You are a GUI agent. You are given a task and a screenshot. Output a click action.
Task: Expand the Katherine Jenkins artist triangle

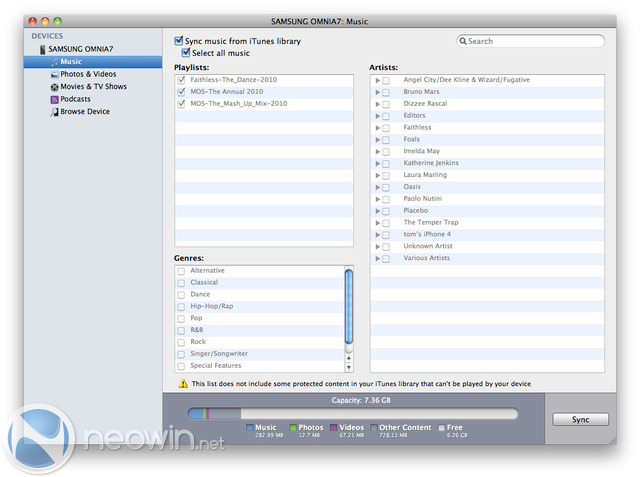pos(378,163)
